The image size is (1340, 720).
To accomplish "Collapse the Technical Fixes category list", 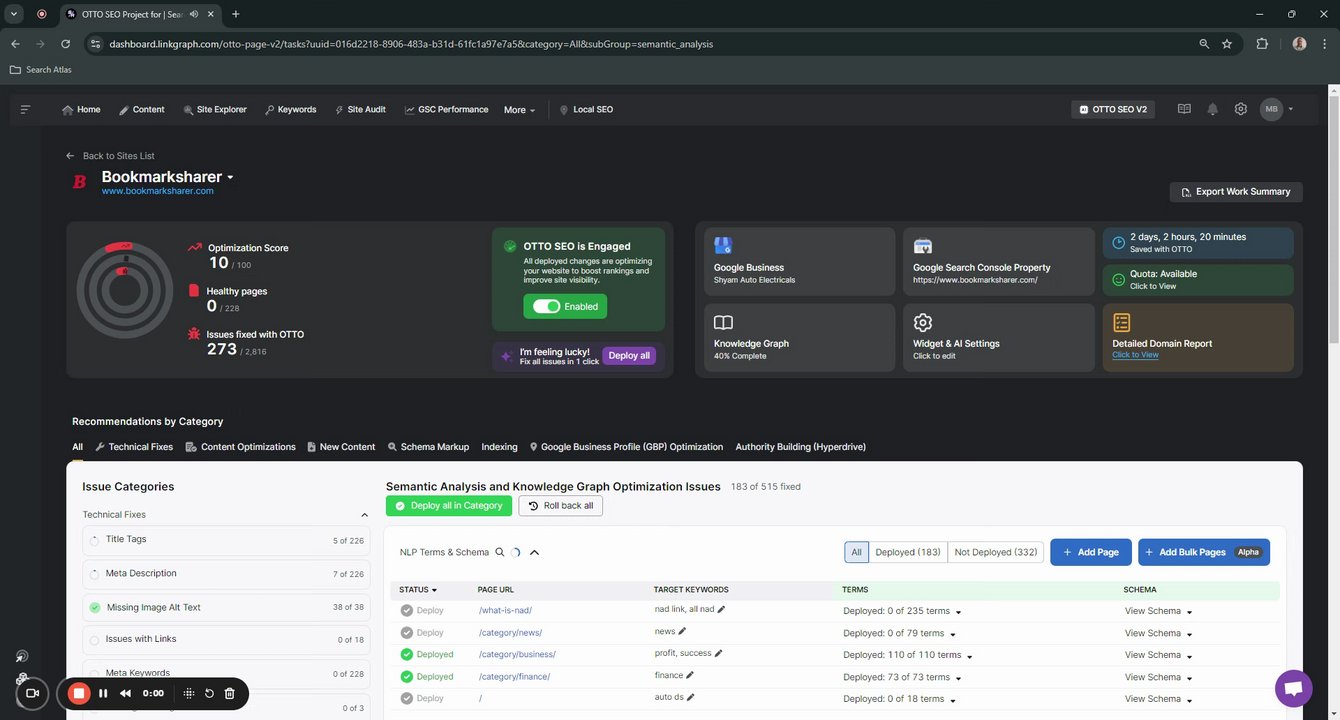I will point(364,515).
